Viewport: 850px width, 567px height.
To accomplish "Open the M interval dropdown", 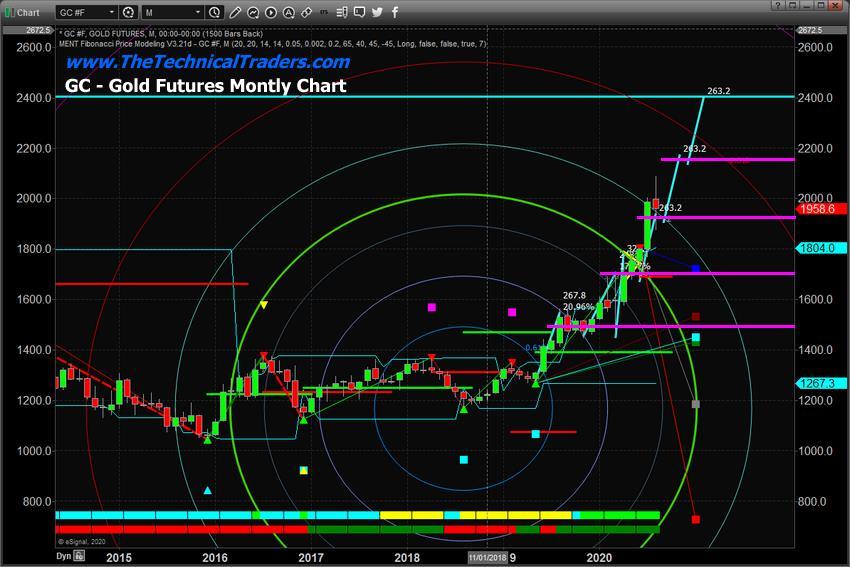I will point(172,12).
